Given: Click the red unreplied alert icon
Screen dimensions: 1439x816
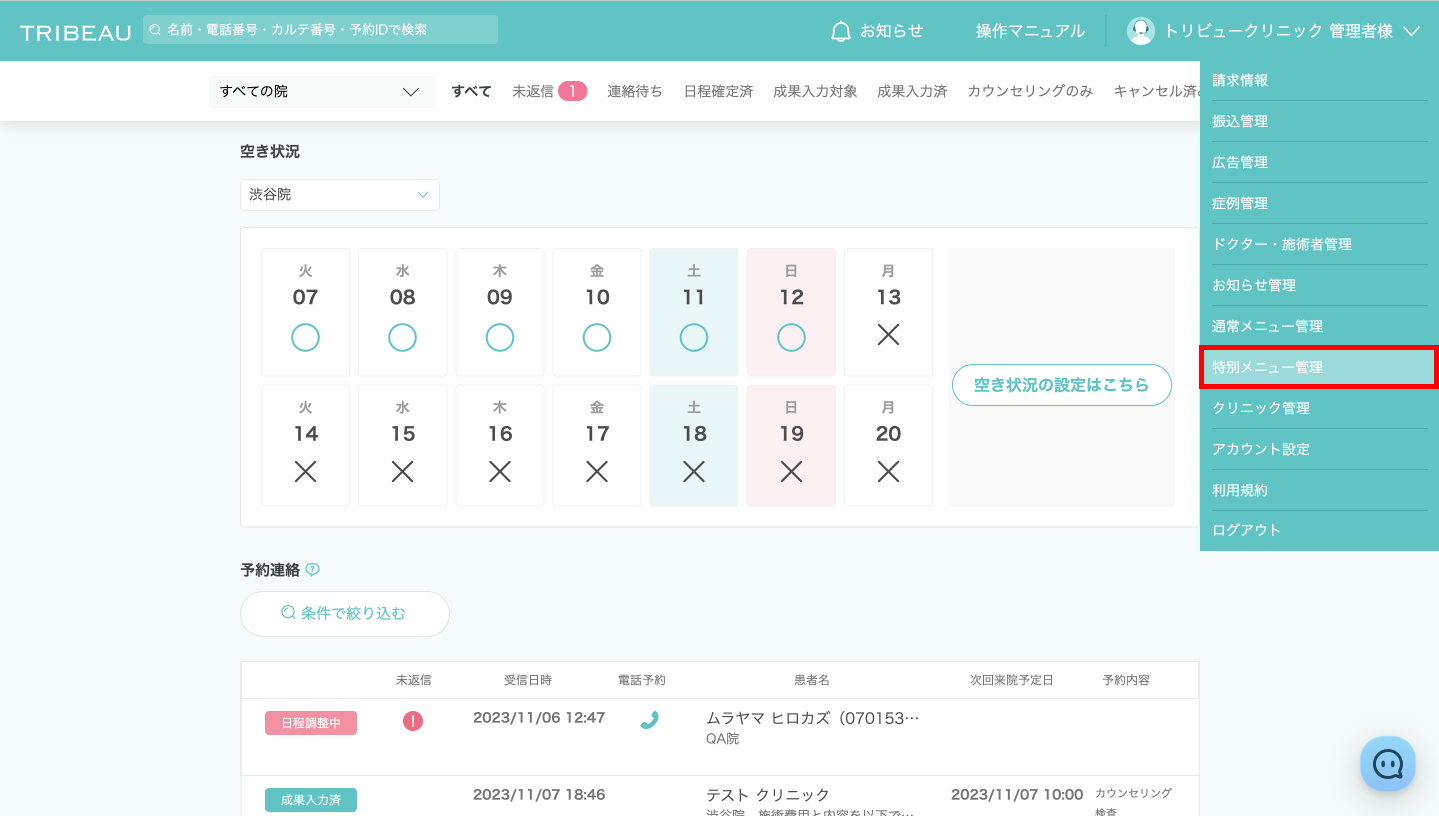Looking at the screenshot, I should click(413, 721).
